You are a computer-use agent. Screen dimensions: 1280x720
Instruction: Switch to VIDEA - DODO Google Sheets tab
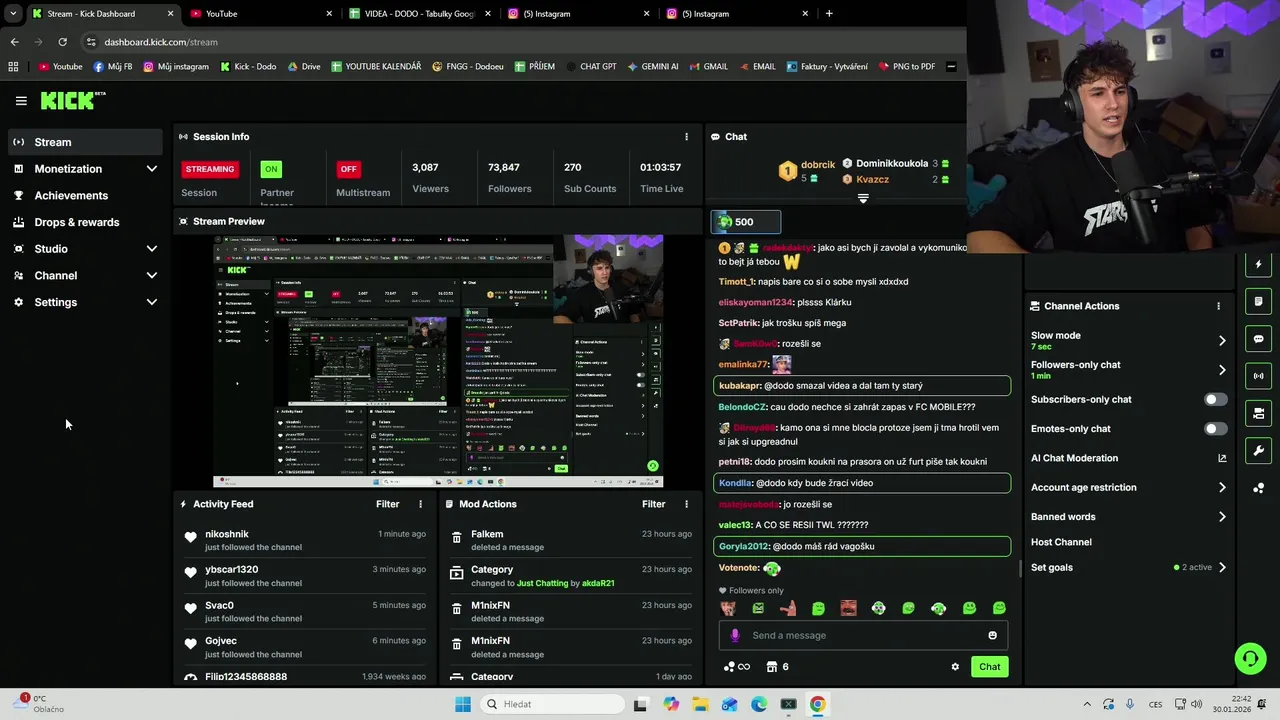click(x=419, y=14)
